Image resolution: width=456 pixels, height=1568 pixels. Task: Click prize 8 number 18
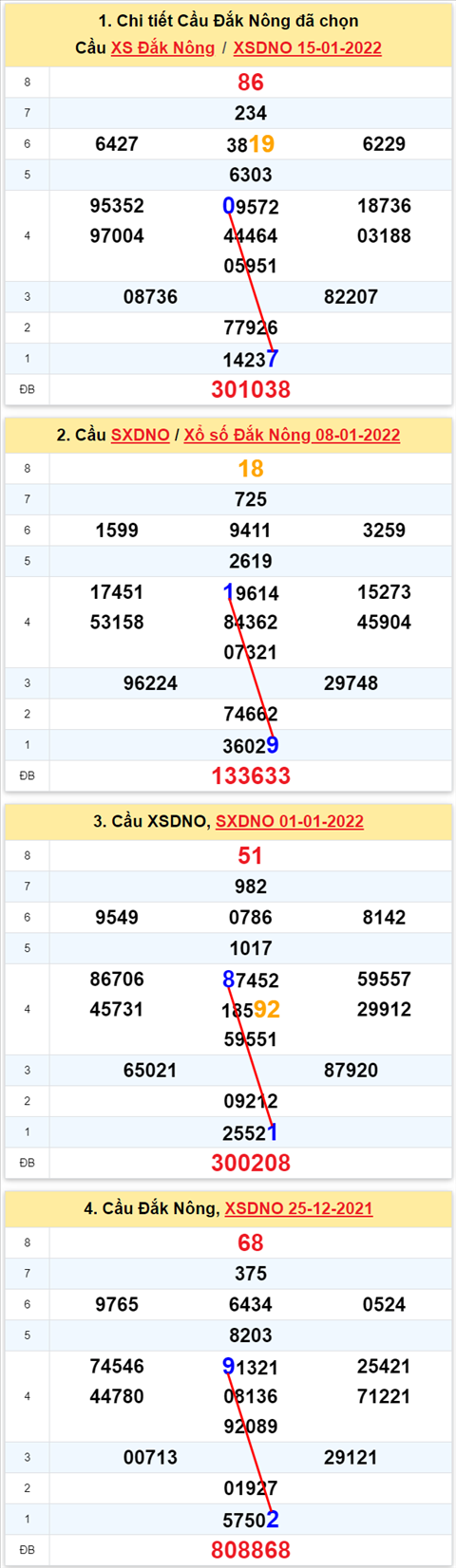pyautogui.click(x=251, y=469)
